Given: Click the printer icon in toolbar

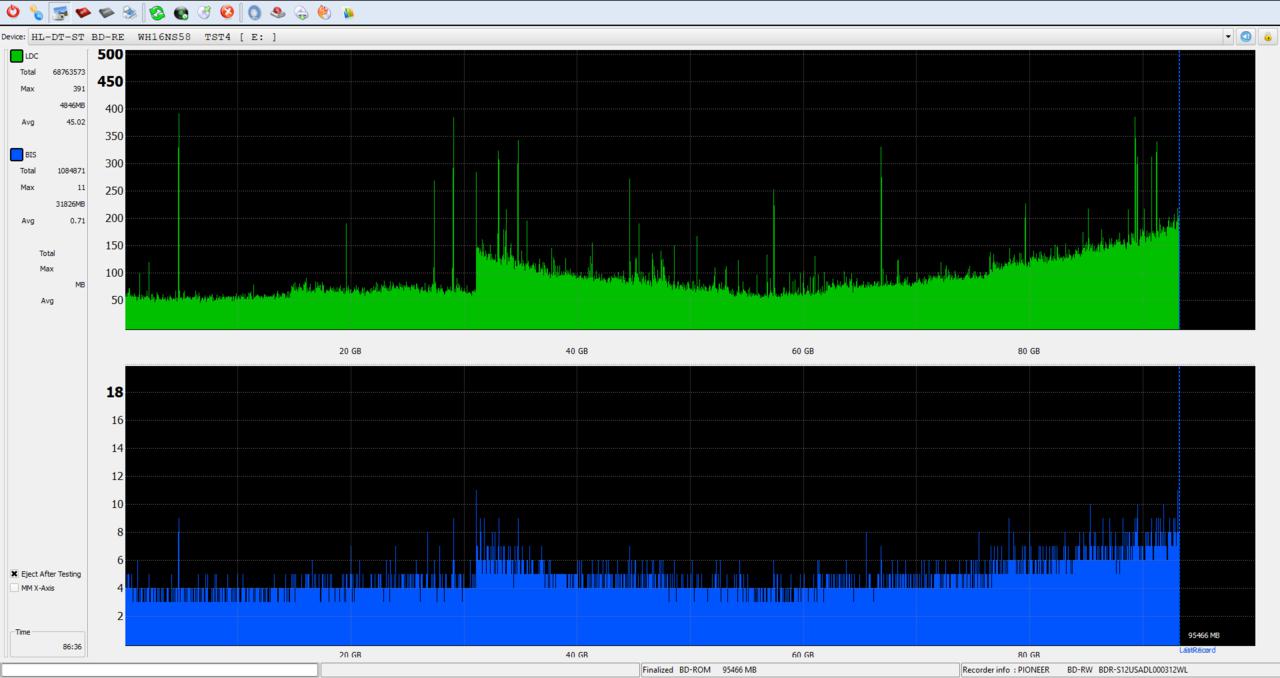Looking at the screenshot, I should point(129,13).
